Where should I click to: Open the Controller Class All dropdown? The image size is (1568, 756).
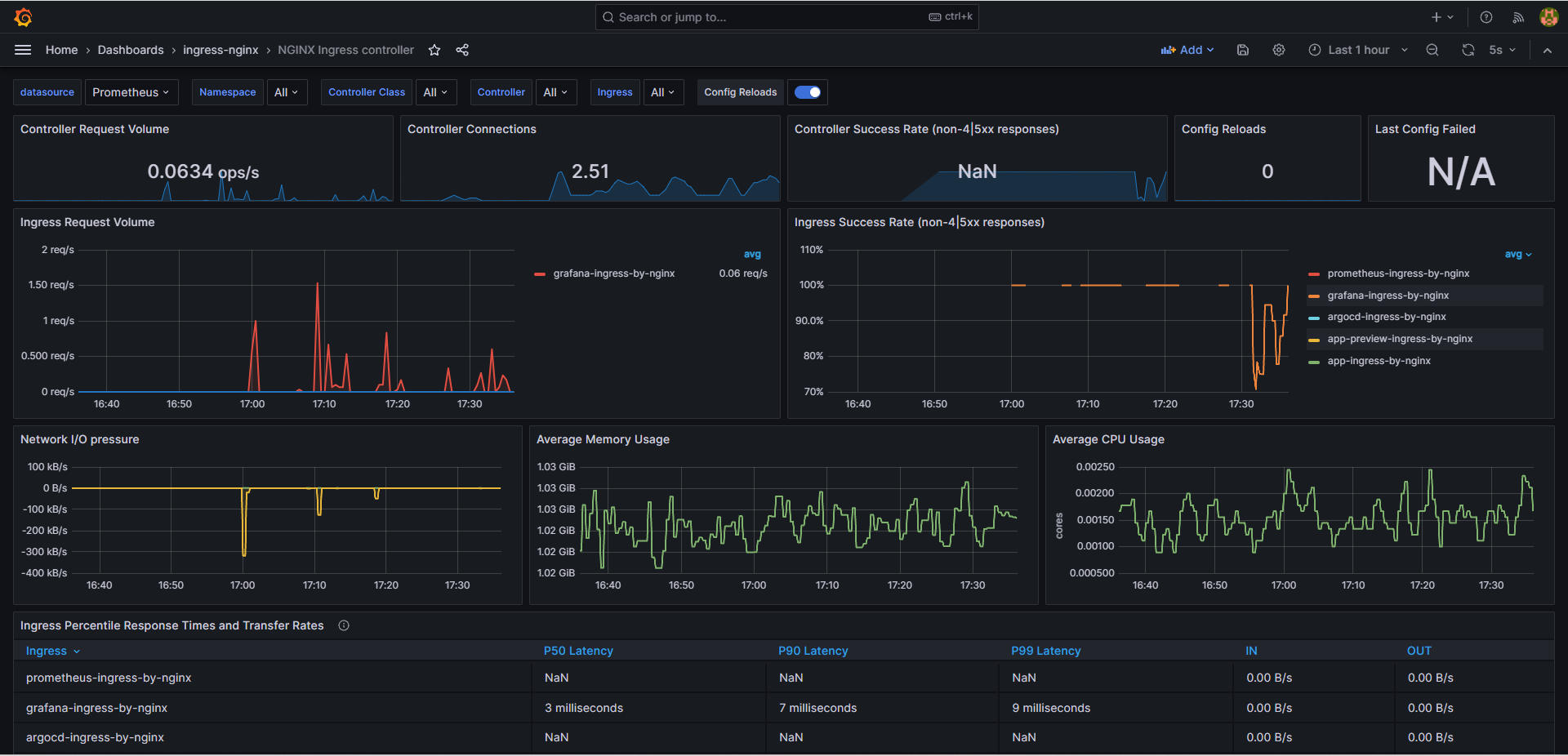435,92
